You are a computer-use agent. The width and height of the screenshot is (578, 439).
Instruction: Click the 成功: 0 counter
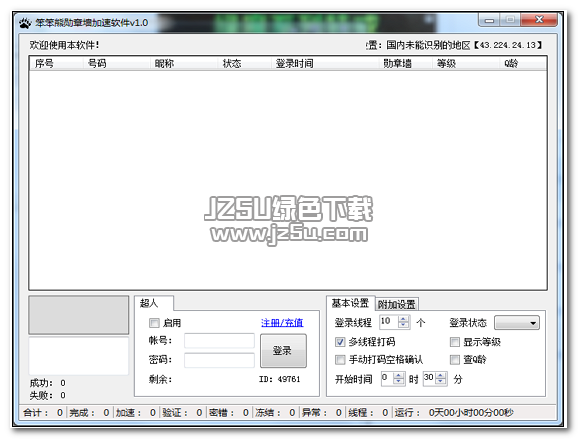pos(48,383)
